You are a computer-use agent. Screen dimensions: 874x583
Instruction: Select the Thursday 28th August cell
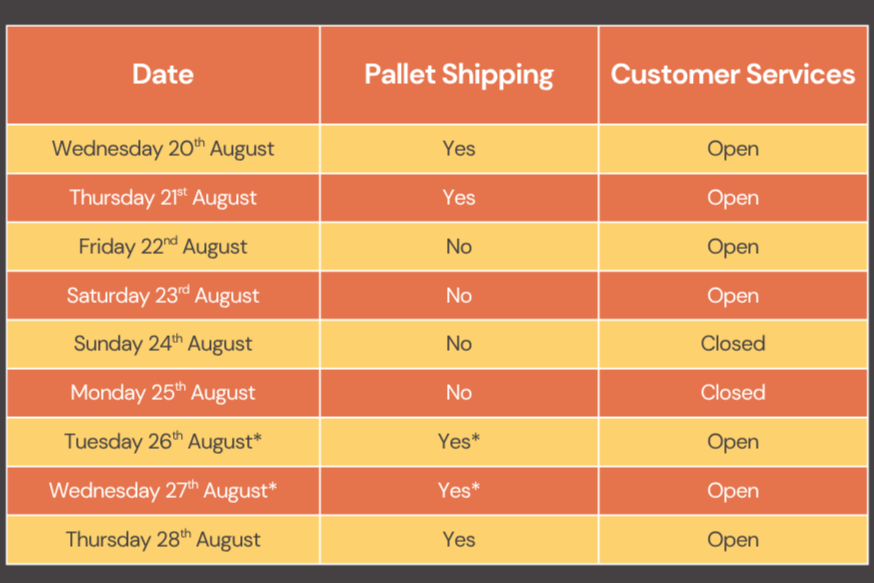pyautogui.click(x=163, y=540)
